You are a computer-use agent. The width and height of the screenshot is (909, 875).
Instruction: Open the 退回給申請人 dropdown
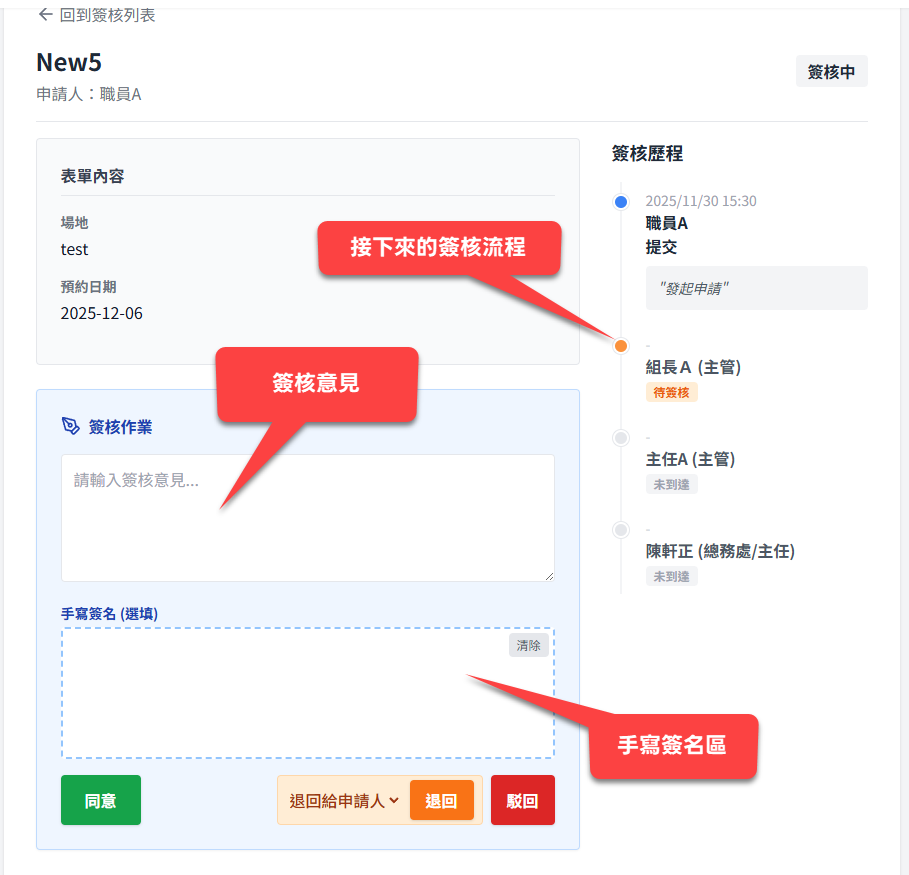point(344,801)
